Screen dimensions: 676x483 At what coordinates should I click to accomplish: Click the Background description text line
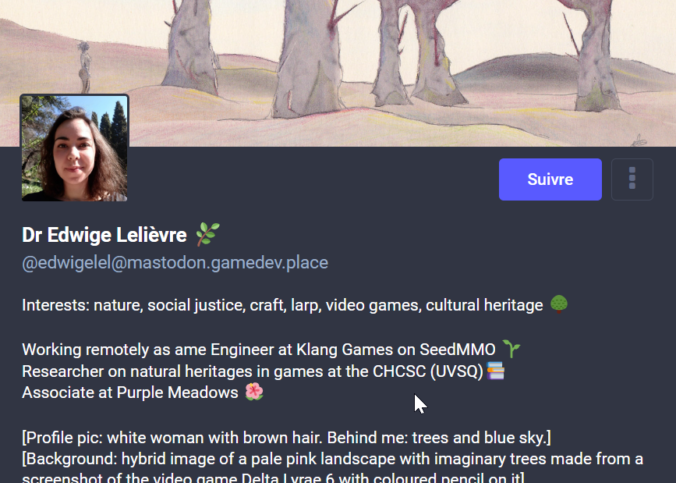pyautogui.click(x=332, y=459)
